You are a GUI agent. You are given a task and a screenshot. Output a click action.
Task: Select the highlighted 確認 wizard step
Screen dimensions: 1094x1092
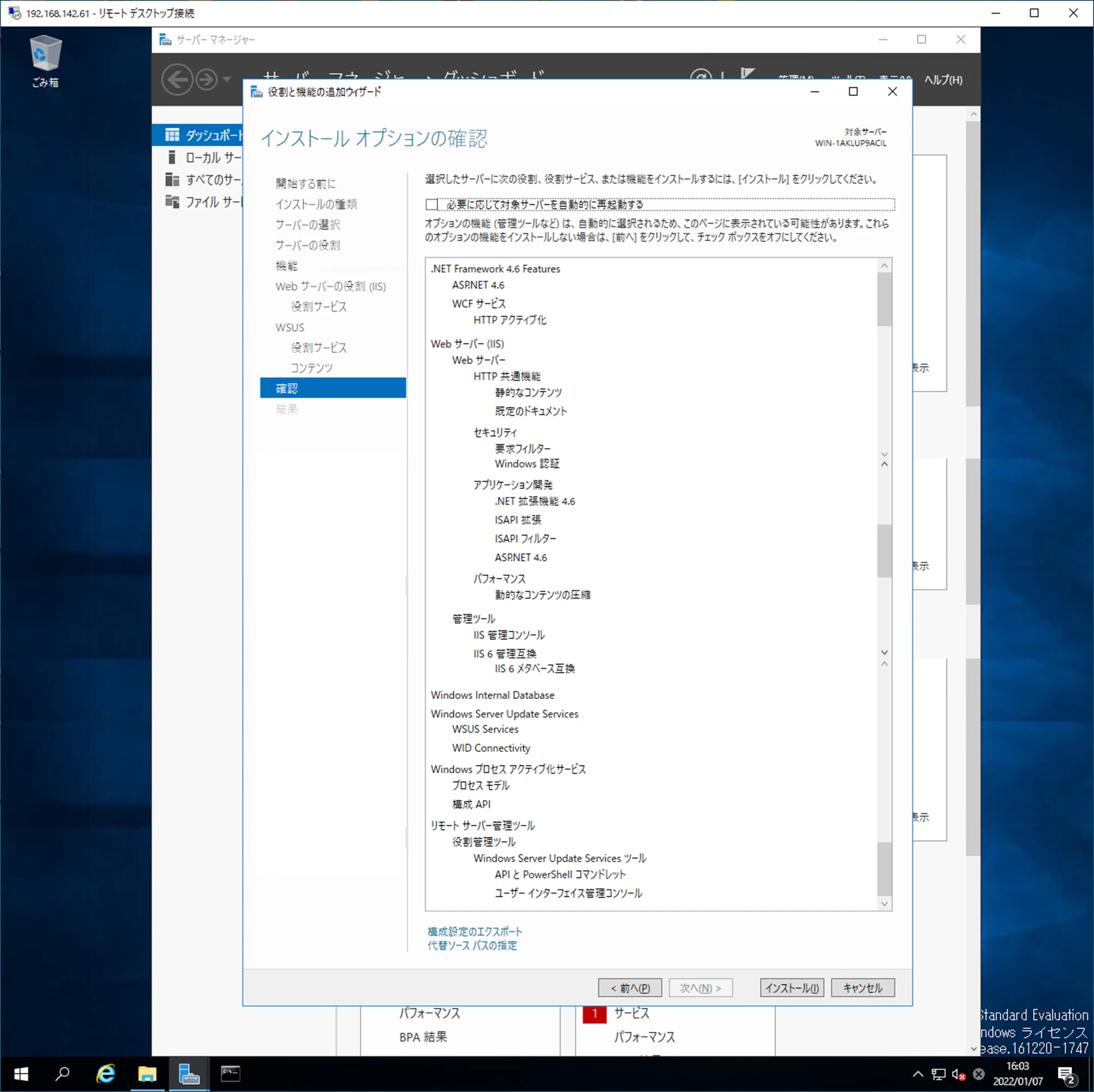pos(333,388)
